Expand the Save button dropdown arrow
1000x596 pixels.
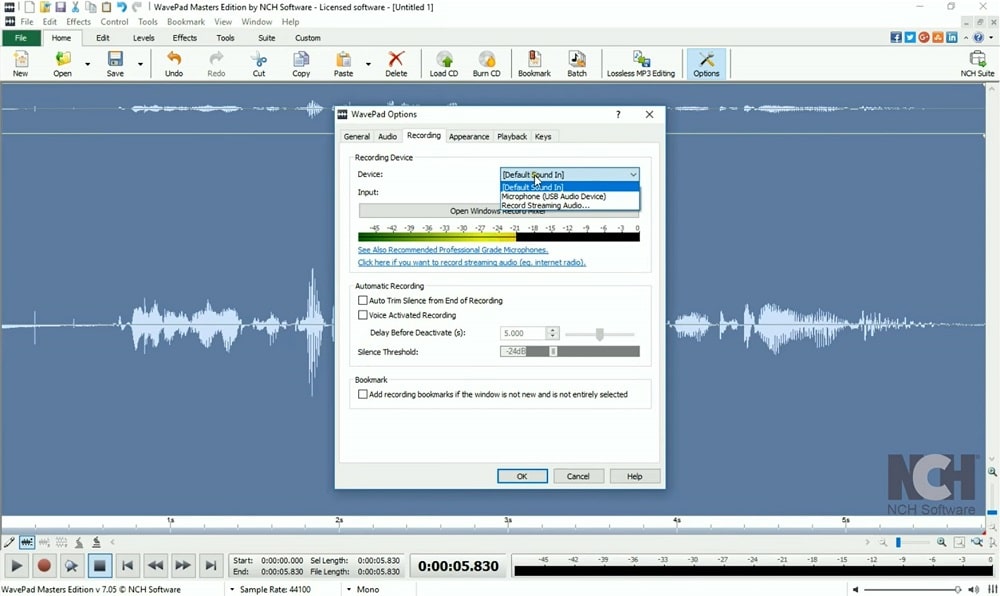point(140,64)
